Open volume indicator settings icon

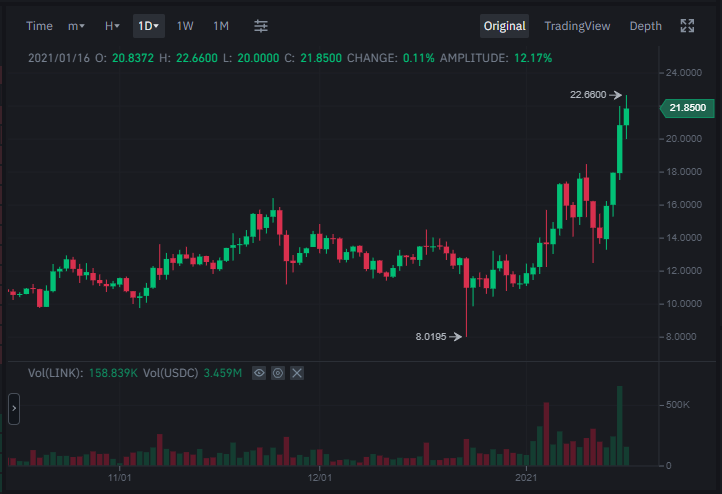[x=278, y=373]
